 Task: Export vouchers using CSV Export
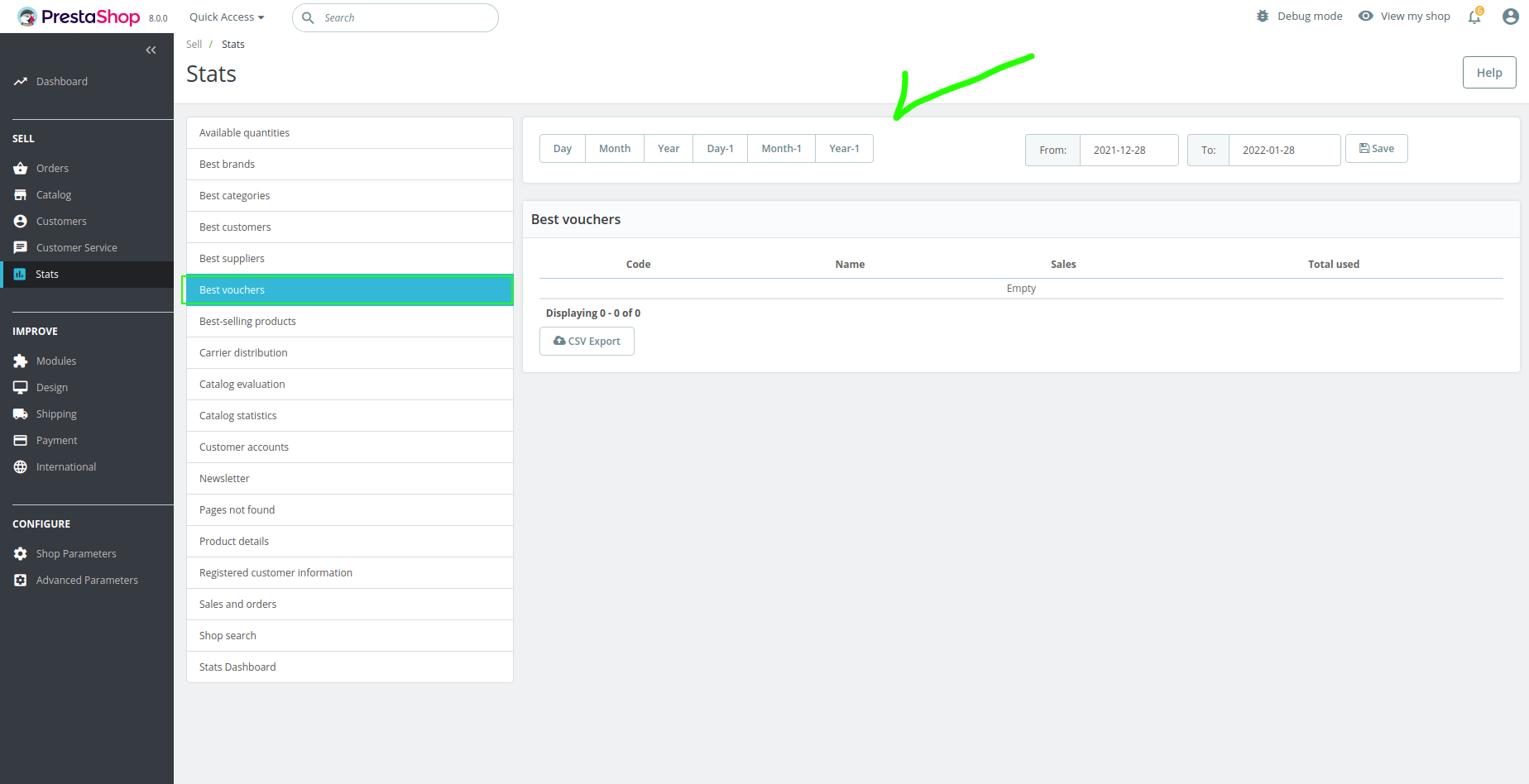[587, 341]
